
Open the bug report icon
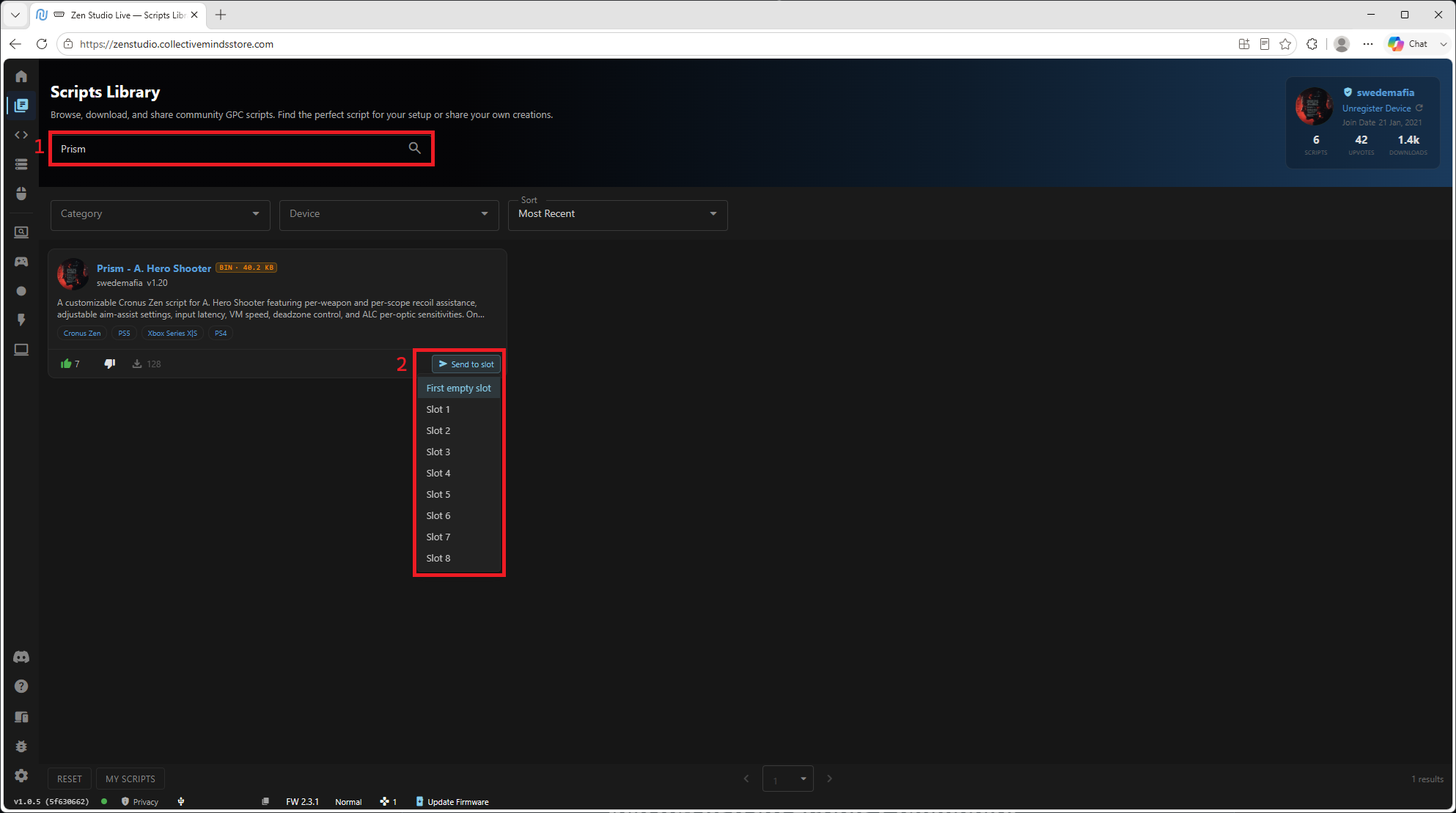pos(21,746)
